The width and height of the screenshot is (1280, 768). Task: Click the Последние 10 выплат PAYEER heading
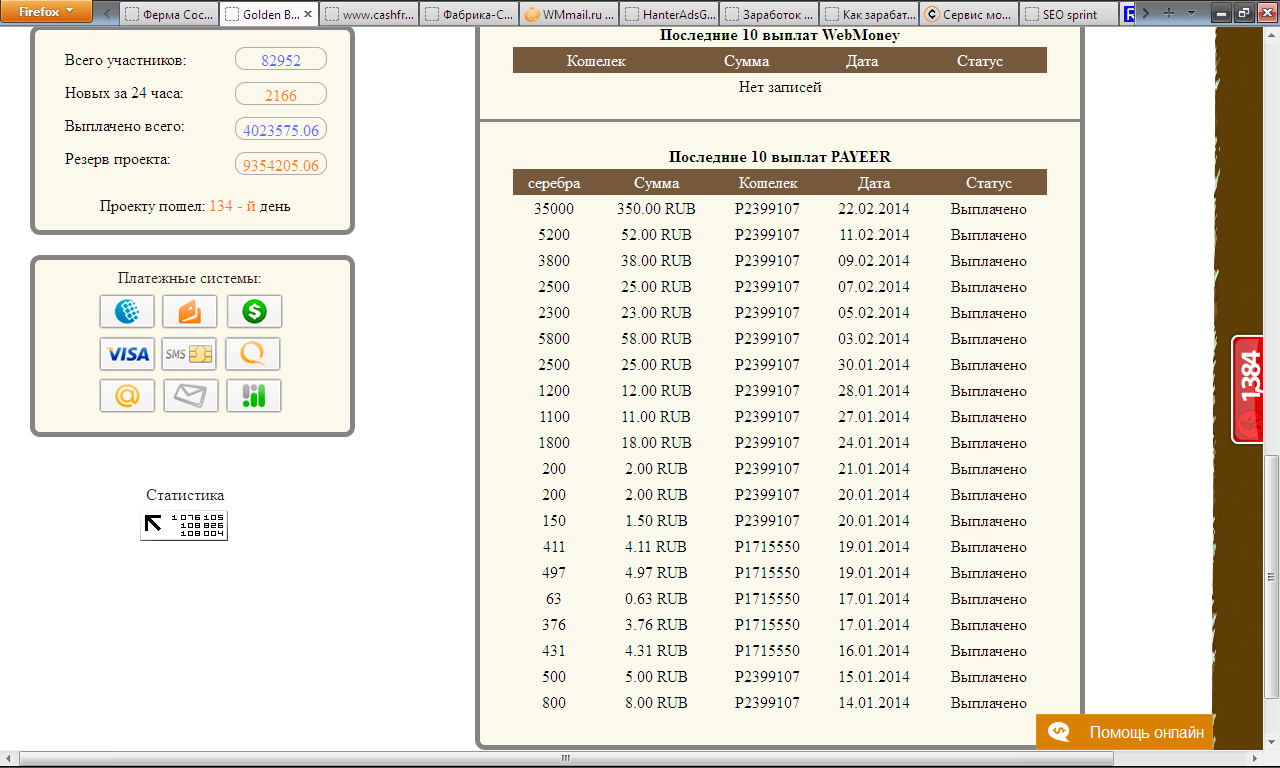[x=780, y=157]
